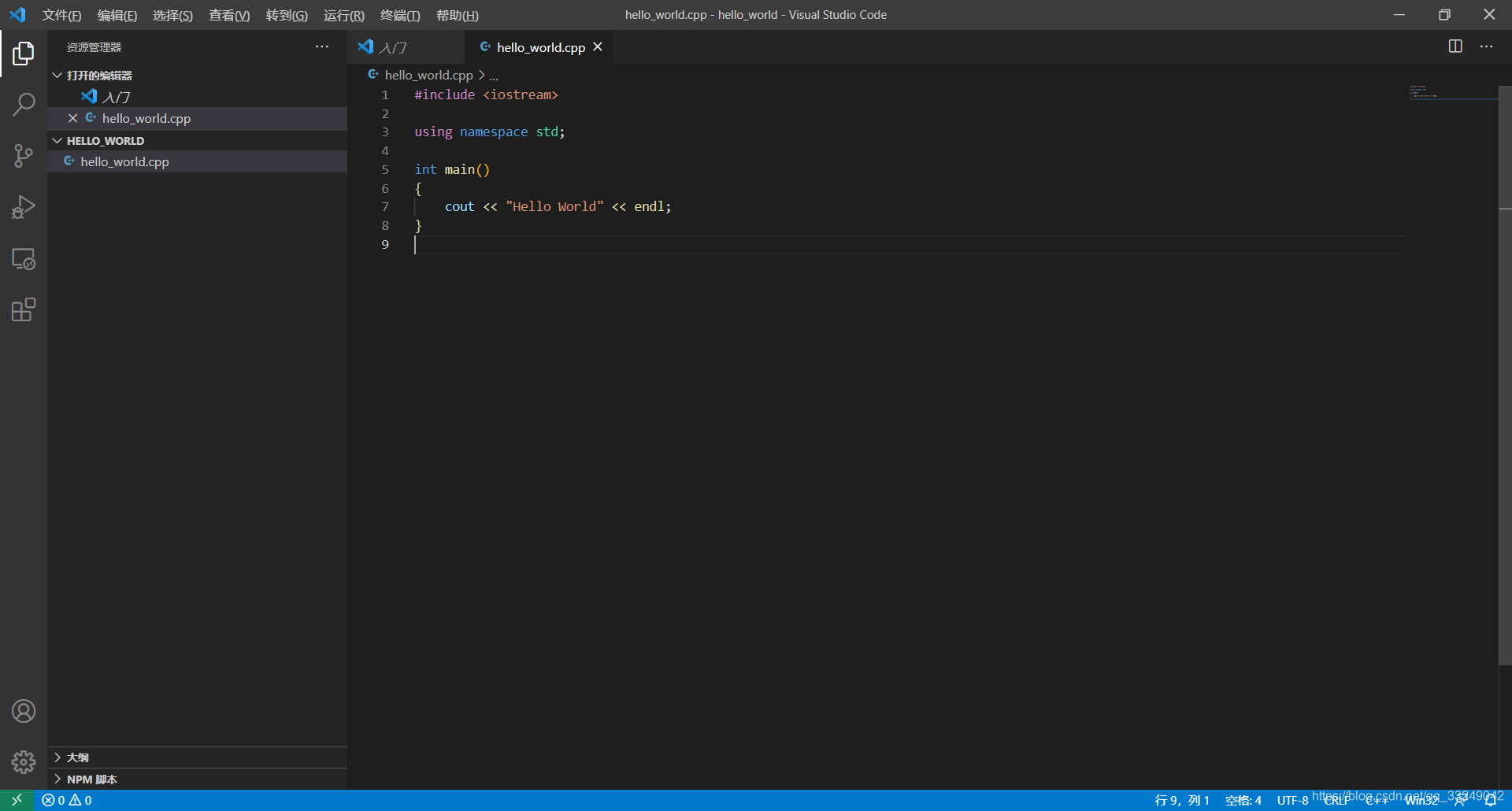
Task: Click the split editor icon
Action: pyautogui.click(x=1455, y=46)
